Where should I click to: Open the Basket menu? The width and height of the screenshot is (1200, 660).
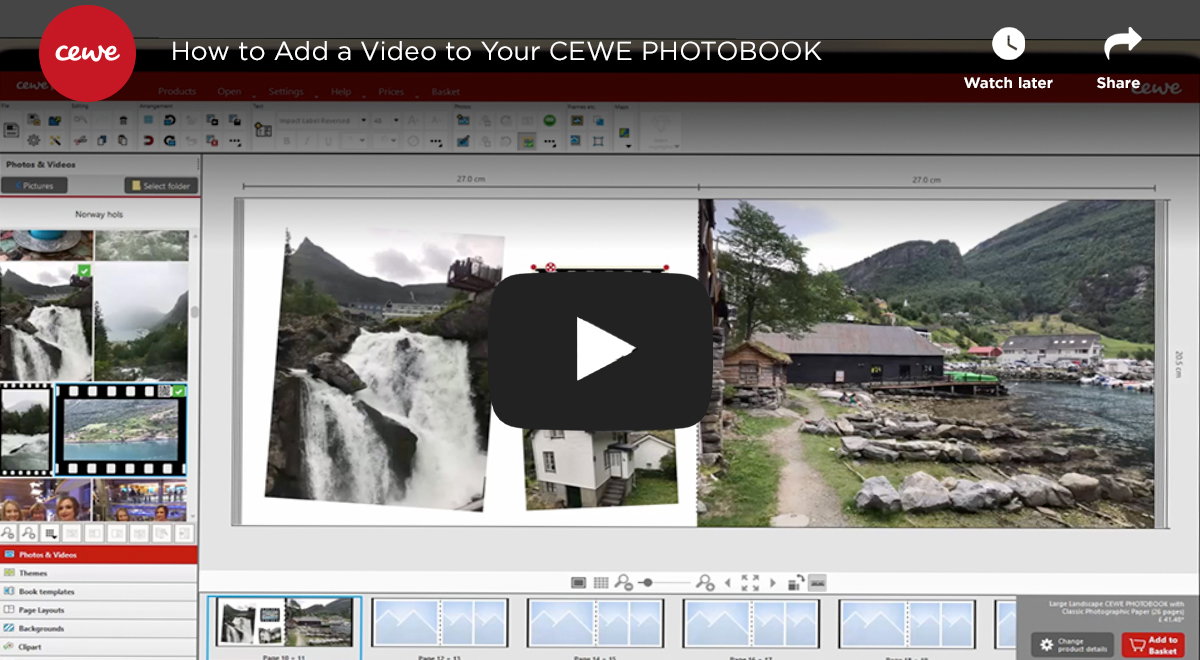coord(446,91)
